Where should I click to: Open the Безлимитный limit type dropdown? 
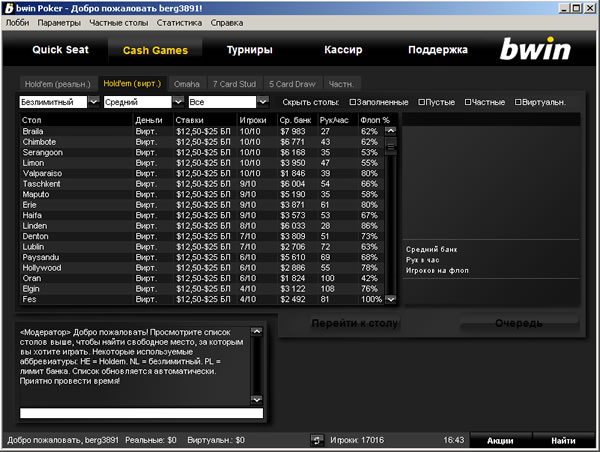(94, 102)
